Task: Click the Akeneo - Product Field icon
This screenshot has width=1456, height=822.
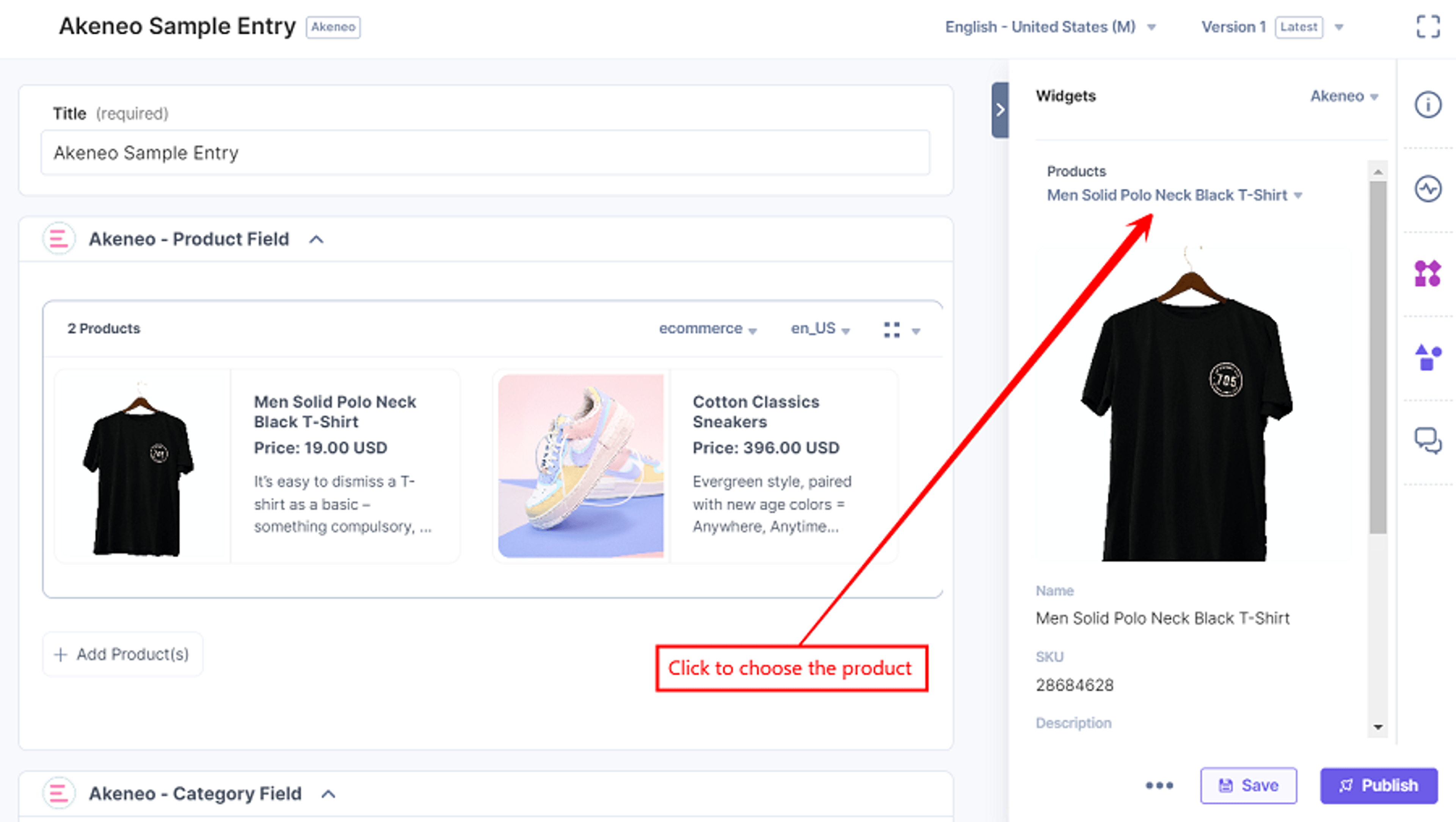Action: coord(59,239)
